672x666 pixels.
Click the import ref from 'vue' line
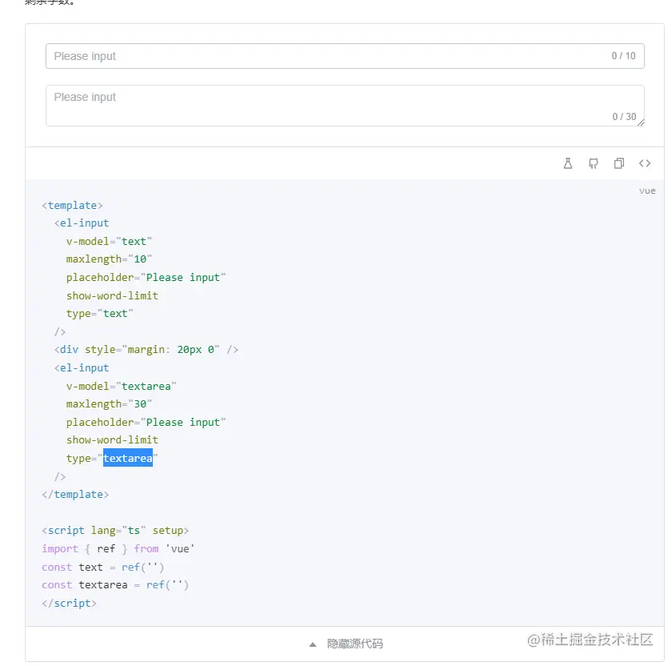pos(118,549)
